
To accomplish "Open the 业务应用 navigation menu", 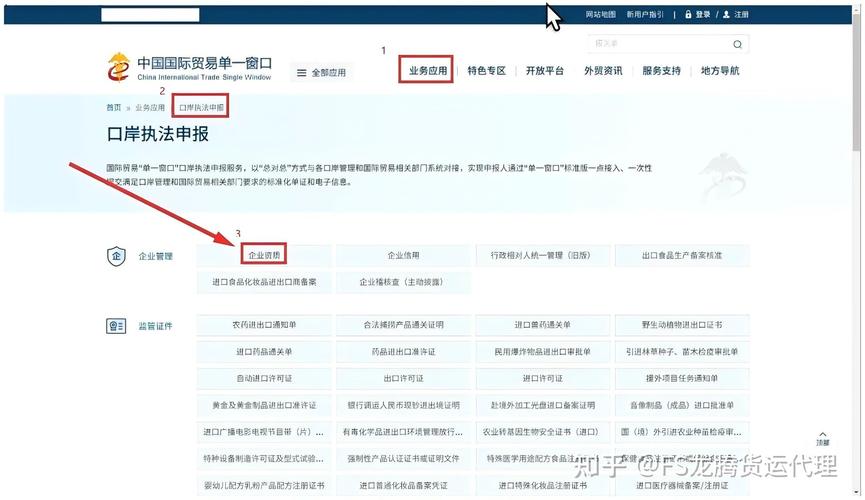I will click(428, 71).
